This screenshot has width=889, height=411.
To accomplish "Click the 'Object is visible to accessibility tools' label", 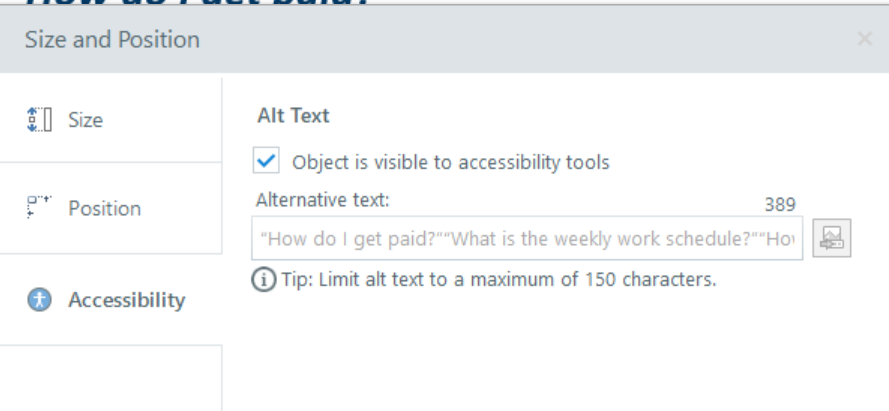I will click(x=450, y=161).
